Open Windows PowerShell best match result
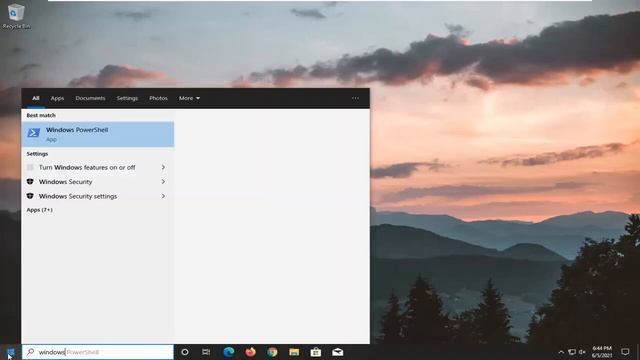This screenshot has height=360, width=640. click(x=98, y=134)
